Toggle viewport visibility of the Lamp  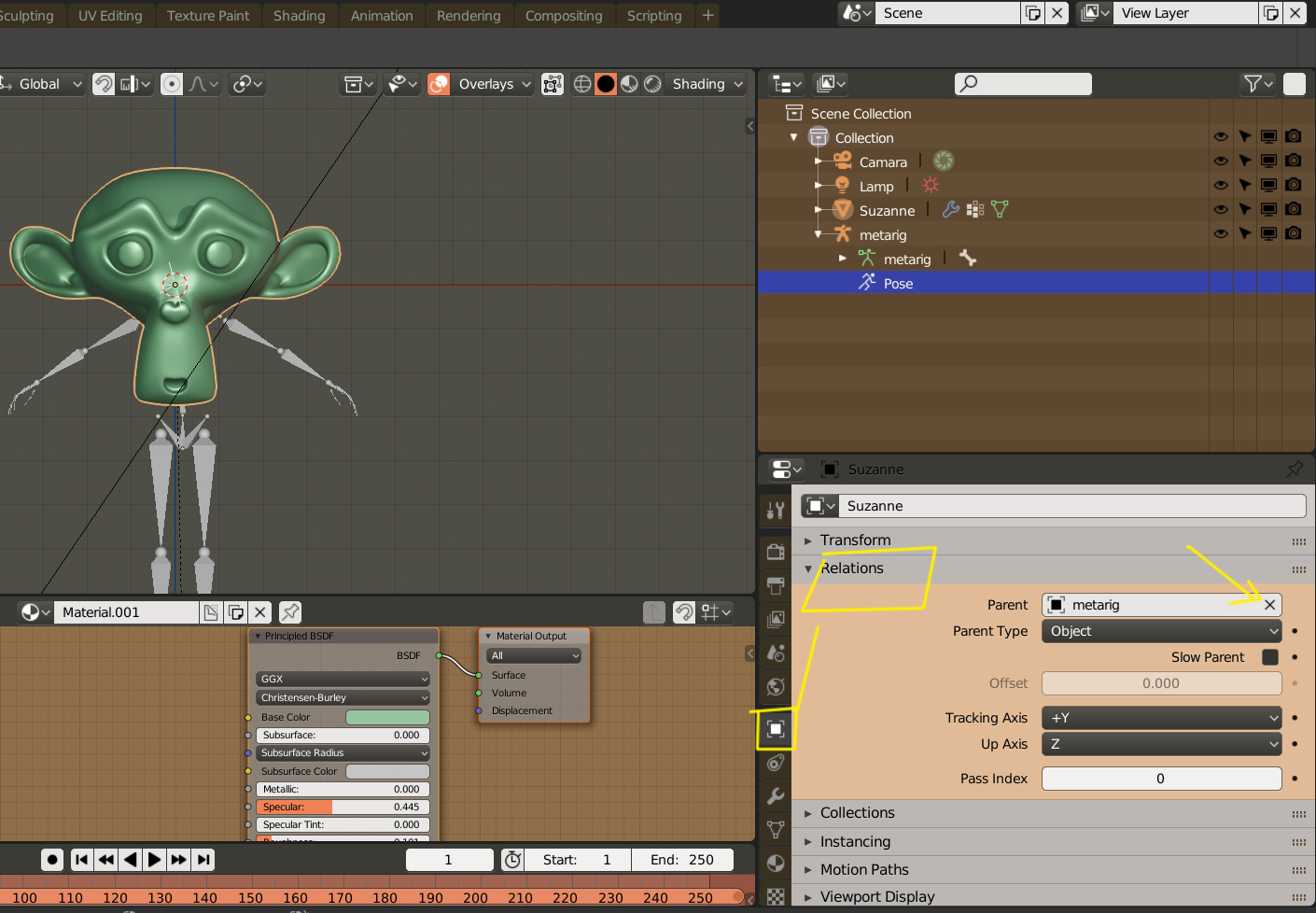point(1268,186)
